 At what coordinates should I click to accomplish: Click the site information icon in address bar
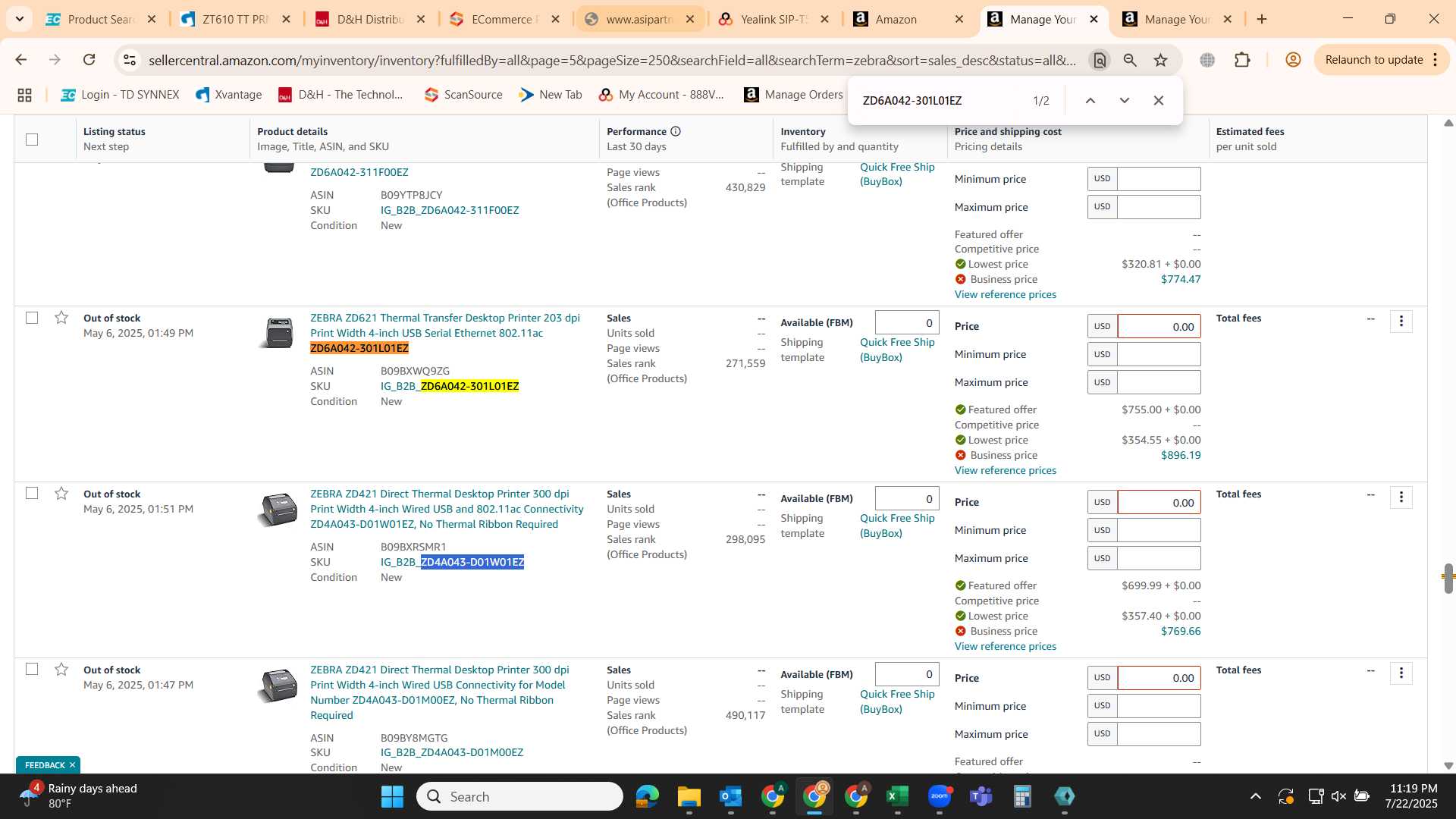pyautogui.click(x=130, y=60)
